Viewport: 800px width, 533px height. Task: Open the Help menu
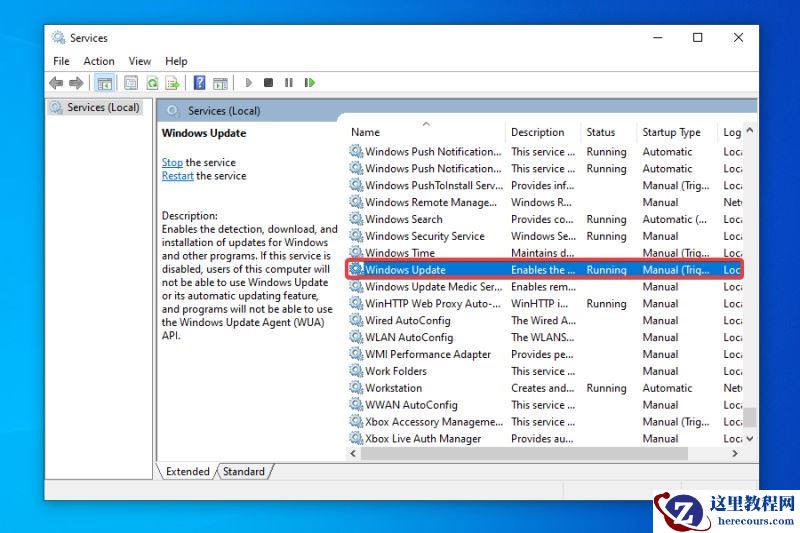[x=176, y=61]
